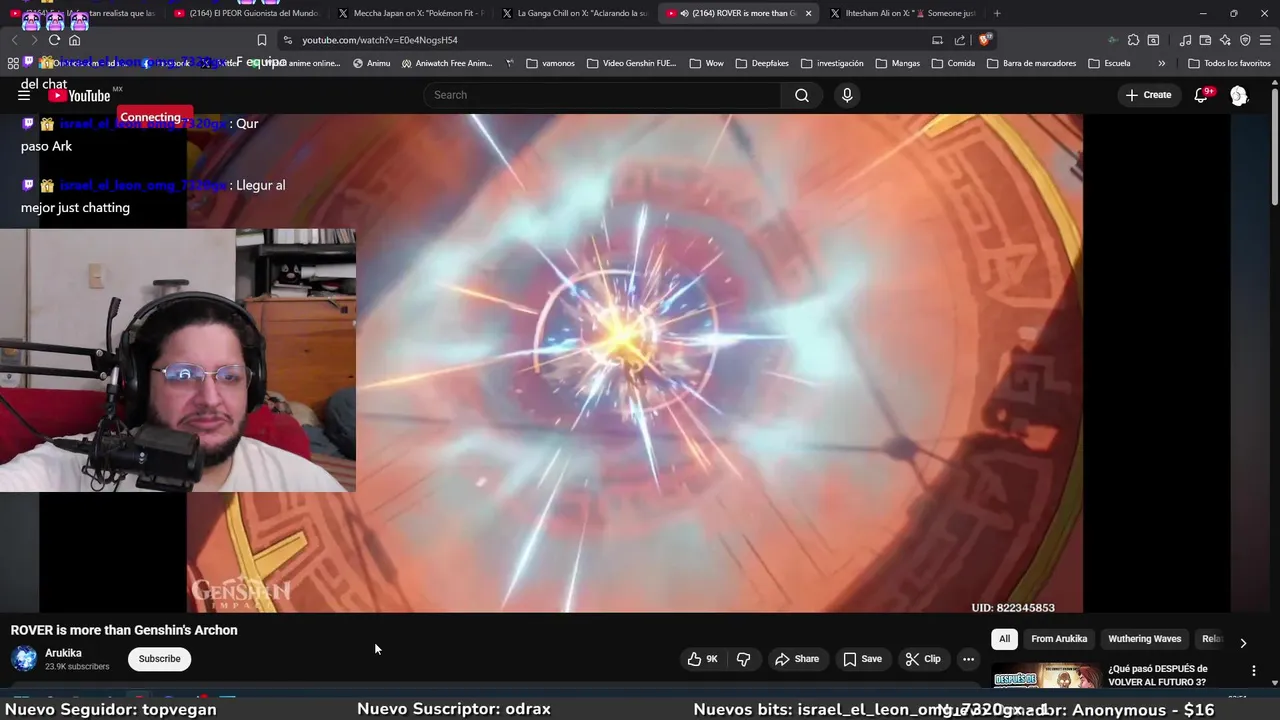
Task: Open the Deepfakes bookmarks folder
Action: [x=762, y=63]
